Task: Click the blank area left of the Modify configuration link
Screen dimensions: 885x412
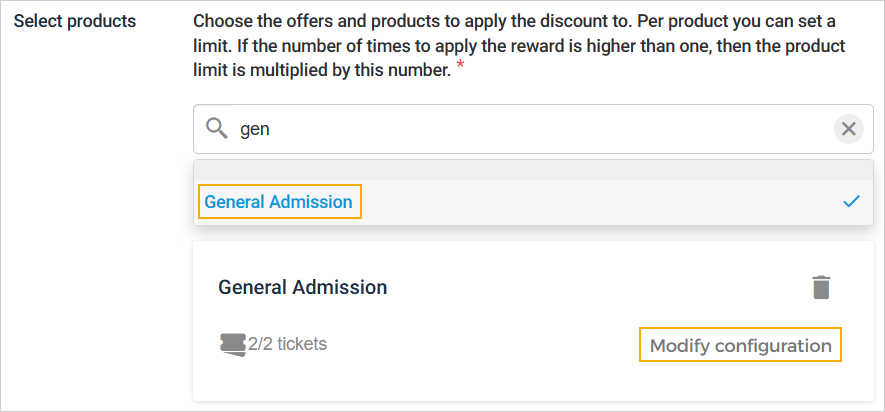Action: coord(480,346)
